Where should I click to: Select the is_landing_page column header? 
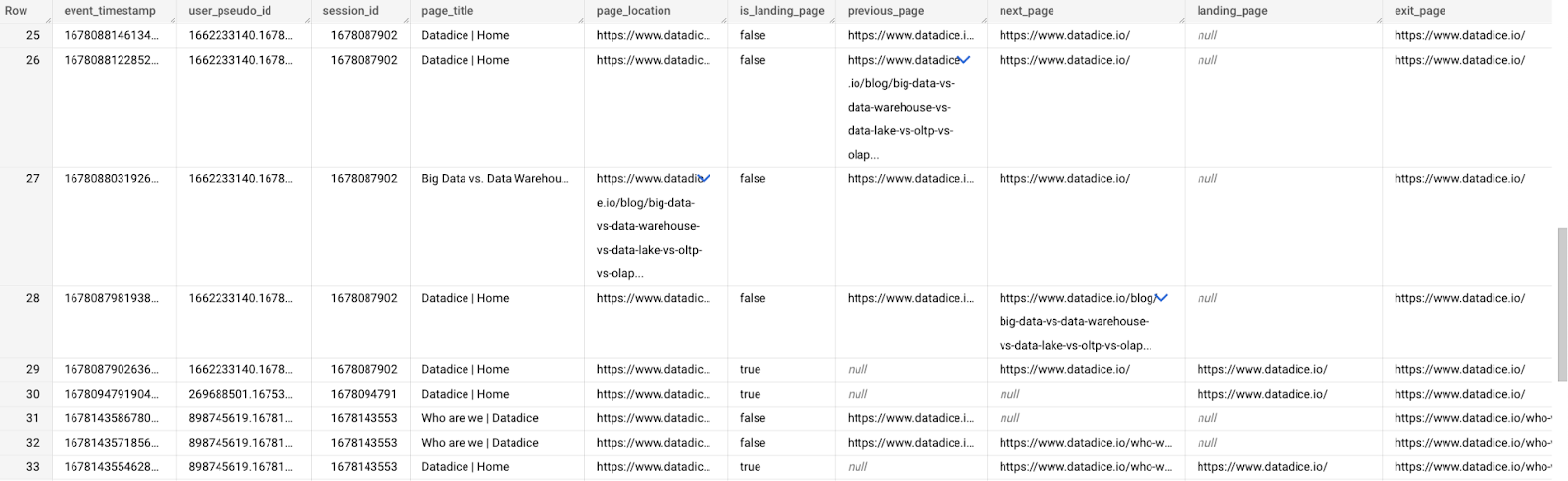pos(781,11)
